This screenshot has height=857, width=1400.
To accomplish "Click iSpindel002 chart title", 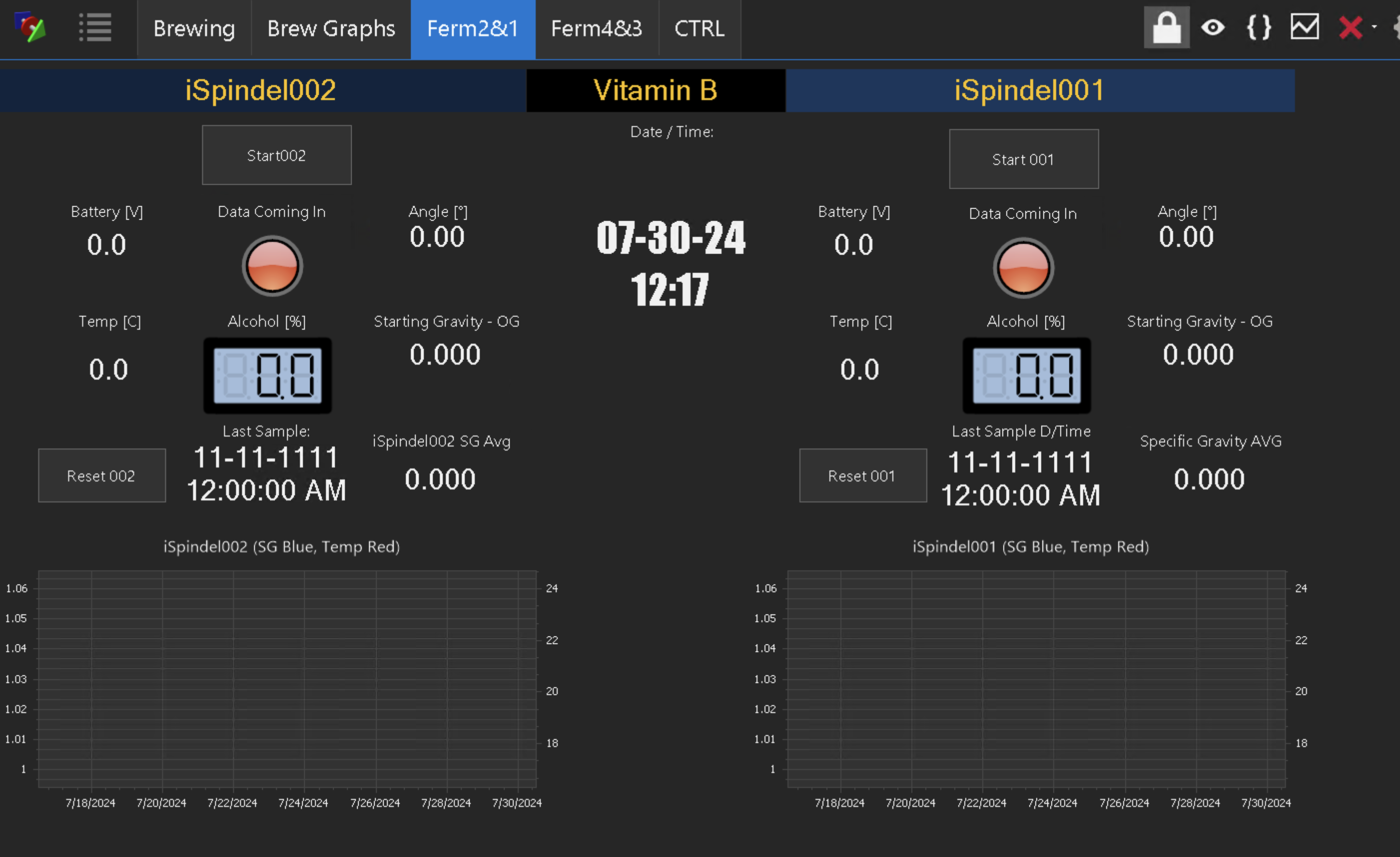I will [282, 546].
